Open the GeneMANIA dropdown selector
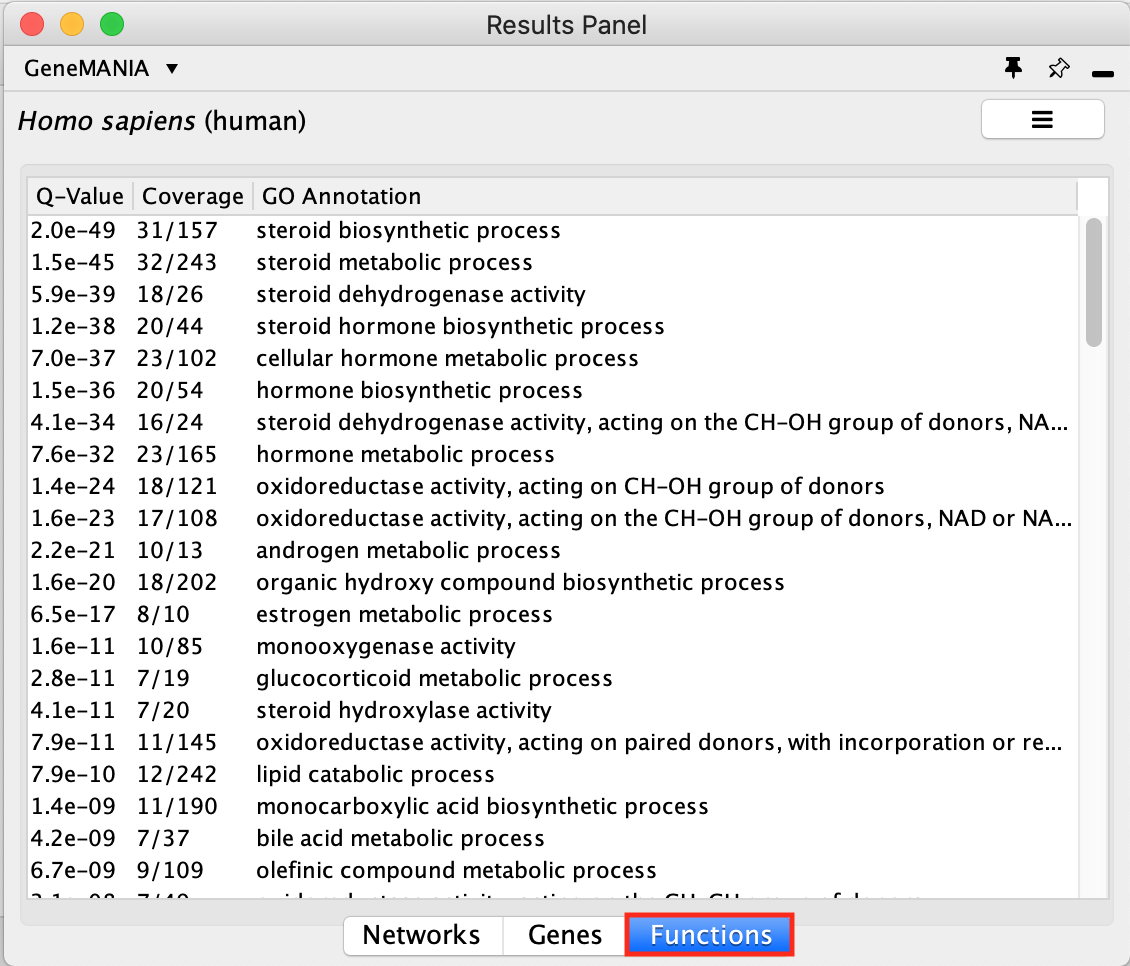The width and height of the screenshot is (1130, 966). click(x=99, y=69)
